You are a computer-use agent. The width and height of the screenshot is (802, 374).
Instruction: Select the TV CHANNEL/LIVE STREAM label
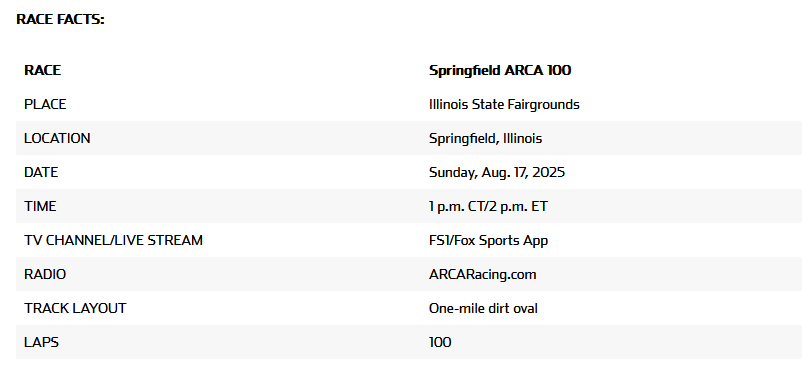[113, 240]
